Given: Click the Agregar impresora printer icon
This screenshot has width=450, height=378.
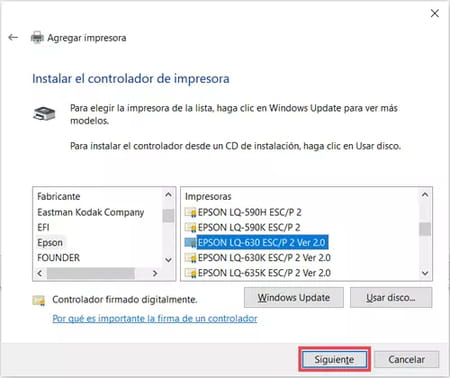Looking at the screenshot, I should (37, 38).
